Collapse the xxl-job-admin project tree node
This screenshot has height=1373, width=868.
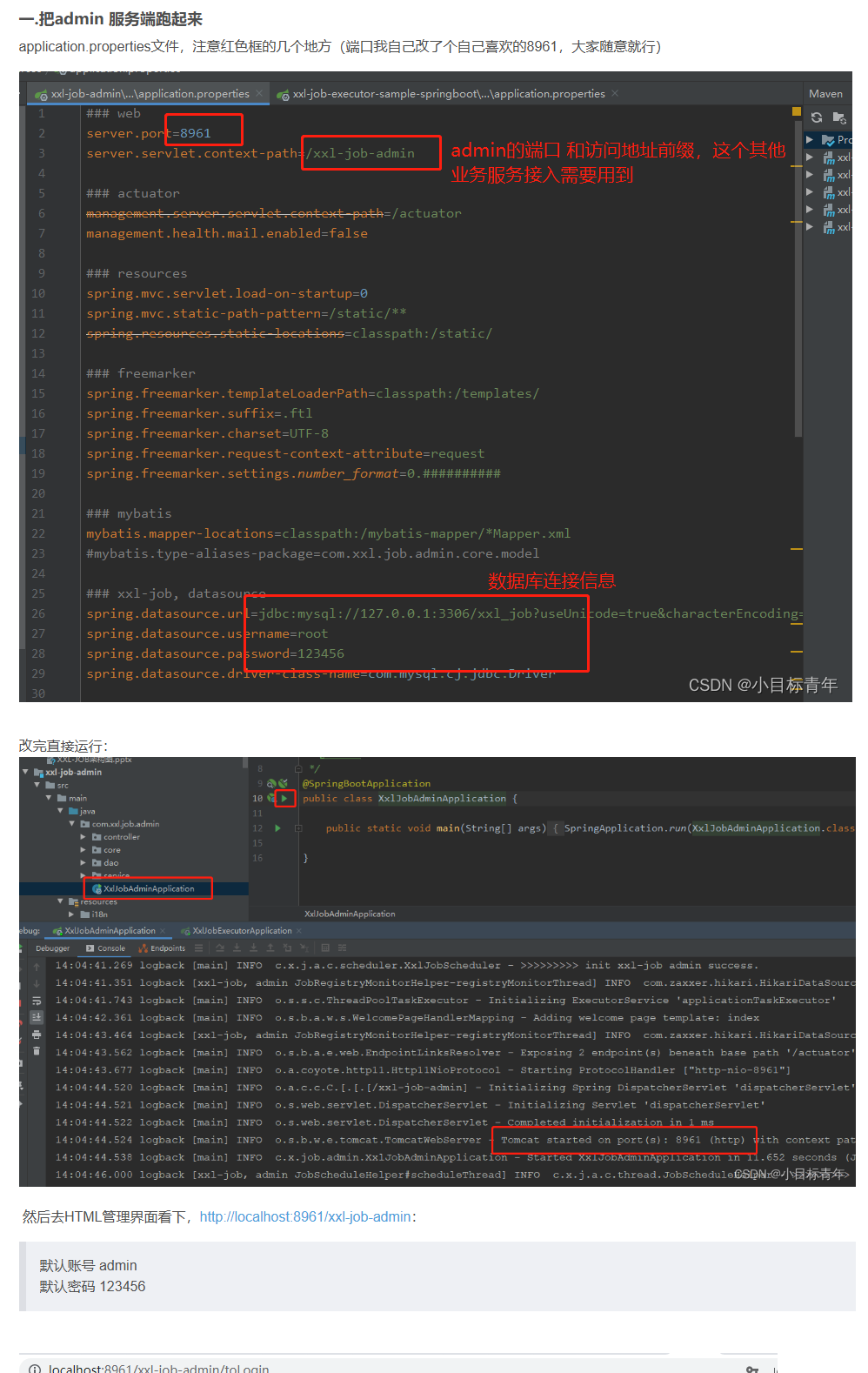pos(26,772)
